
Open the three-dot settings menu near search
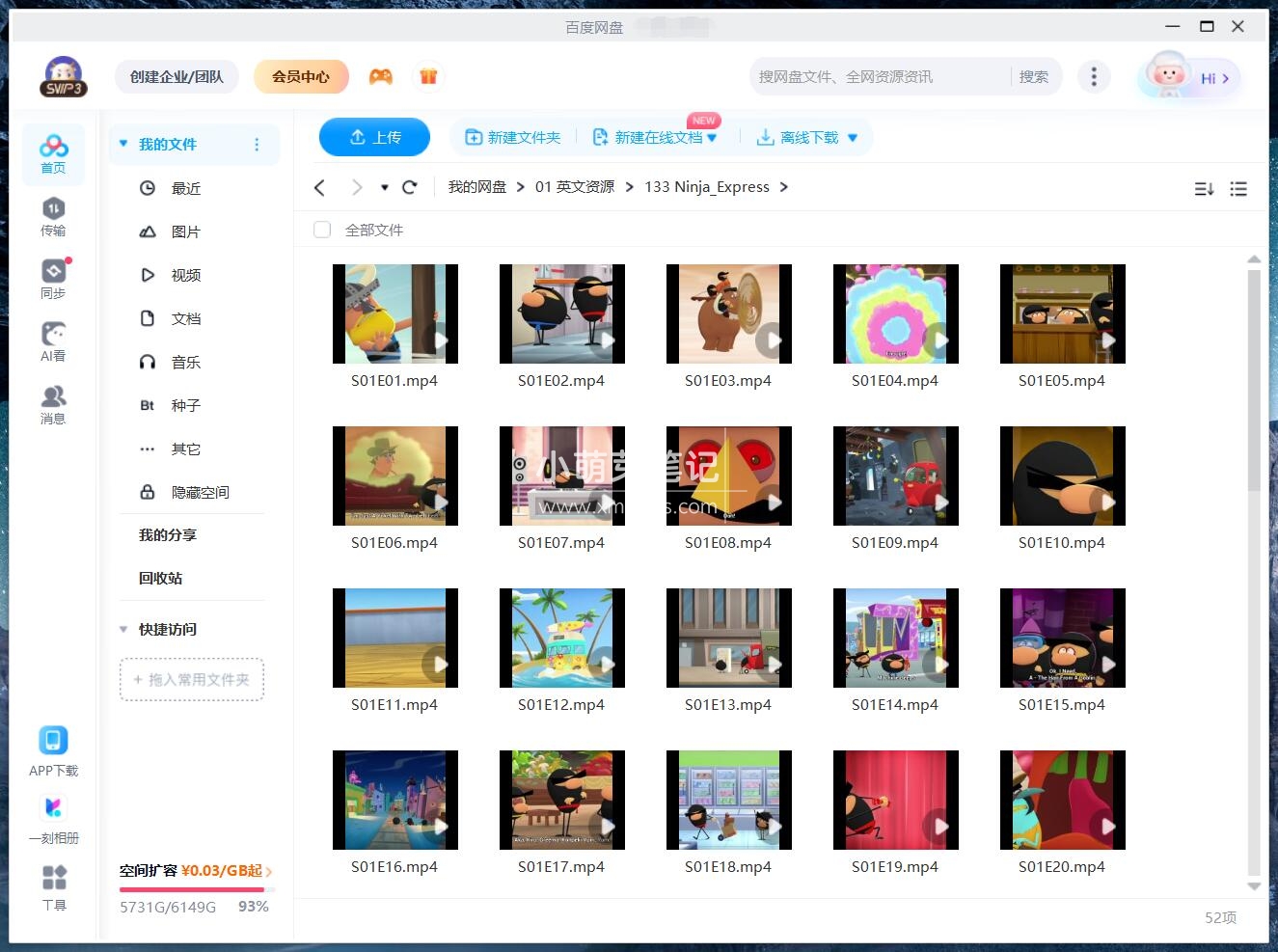click(x=1094, y=76)
